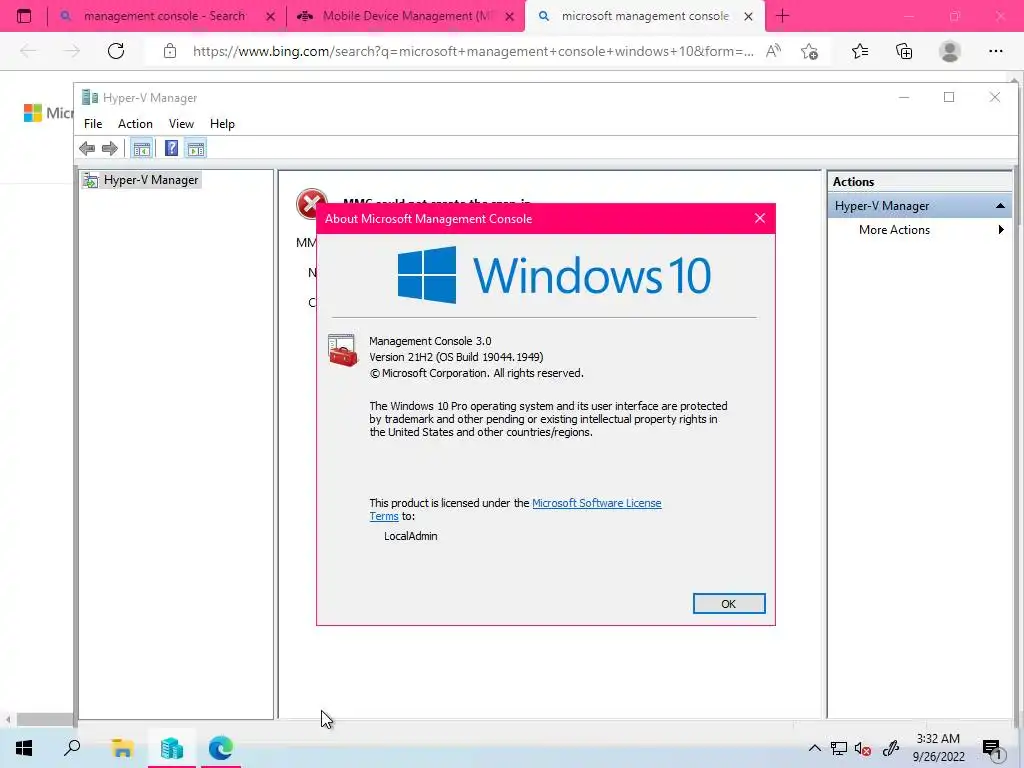Screen dimensions: 1024x768
Task: Toggle Read aloud icon in address bar
Action: [x=773, y=51]
